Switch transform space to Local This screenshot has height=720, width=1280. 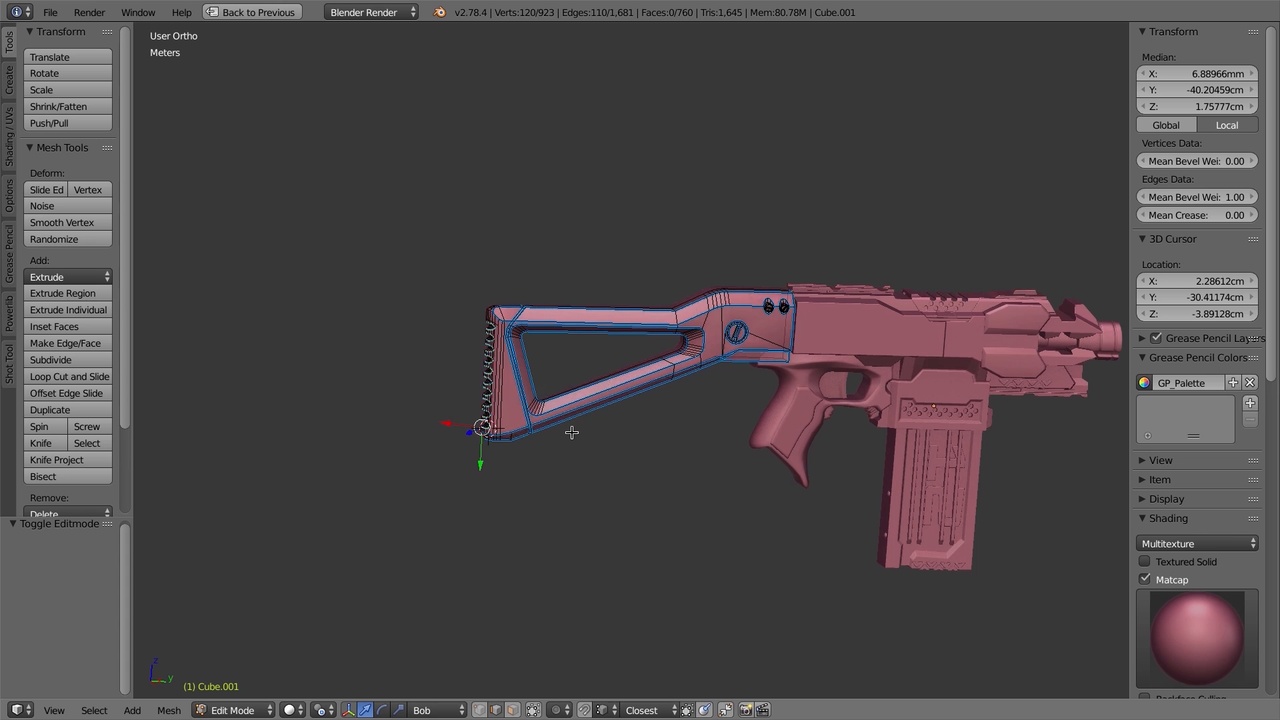(x=1227, y=125)
